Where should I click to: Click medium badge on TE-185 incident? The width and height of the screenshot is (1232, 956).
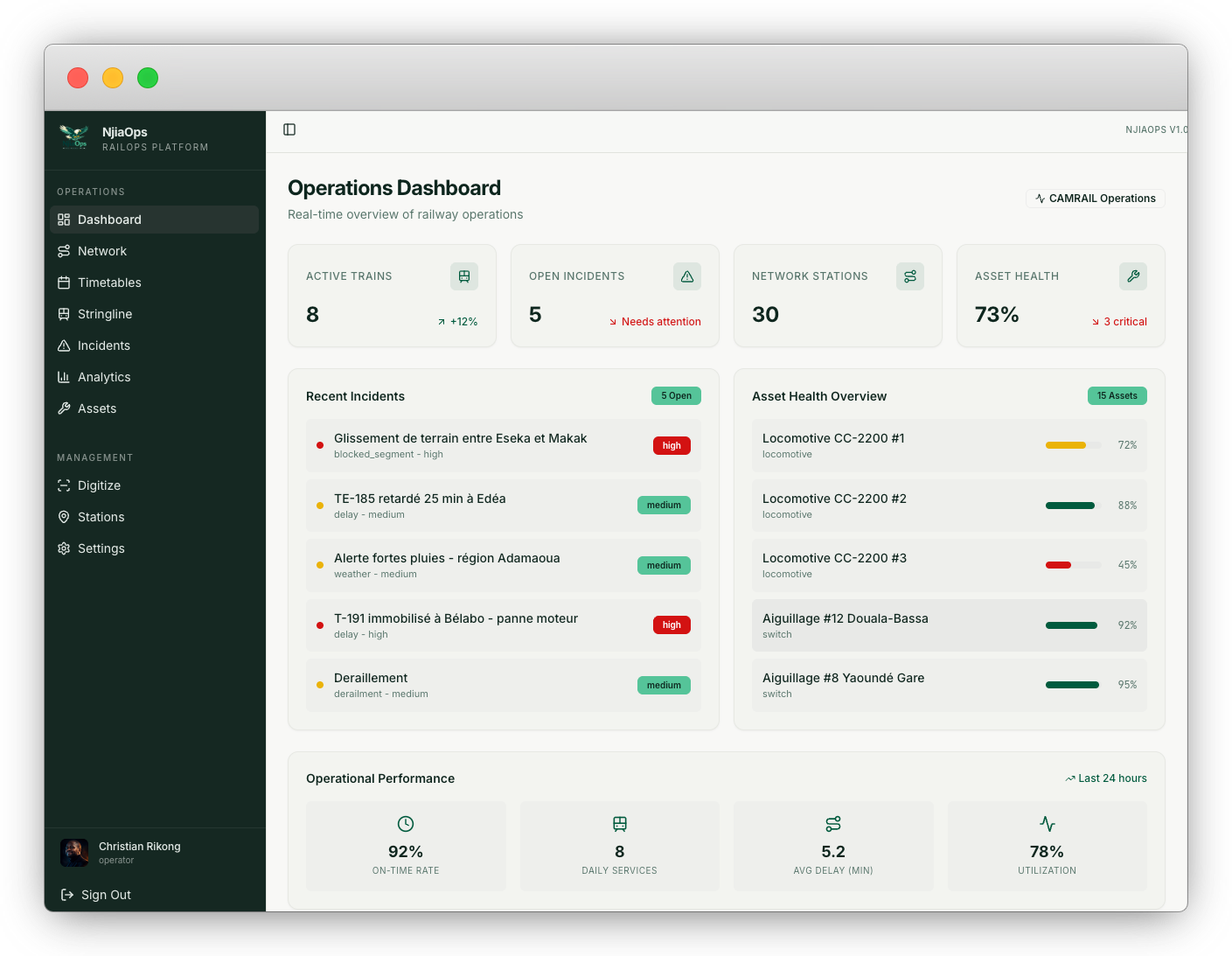[x=664, y=506]
